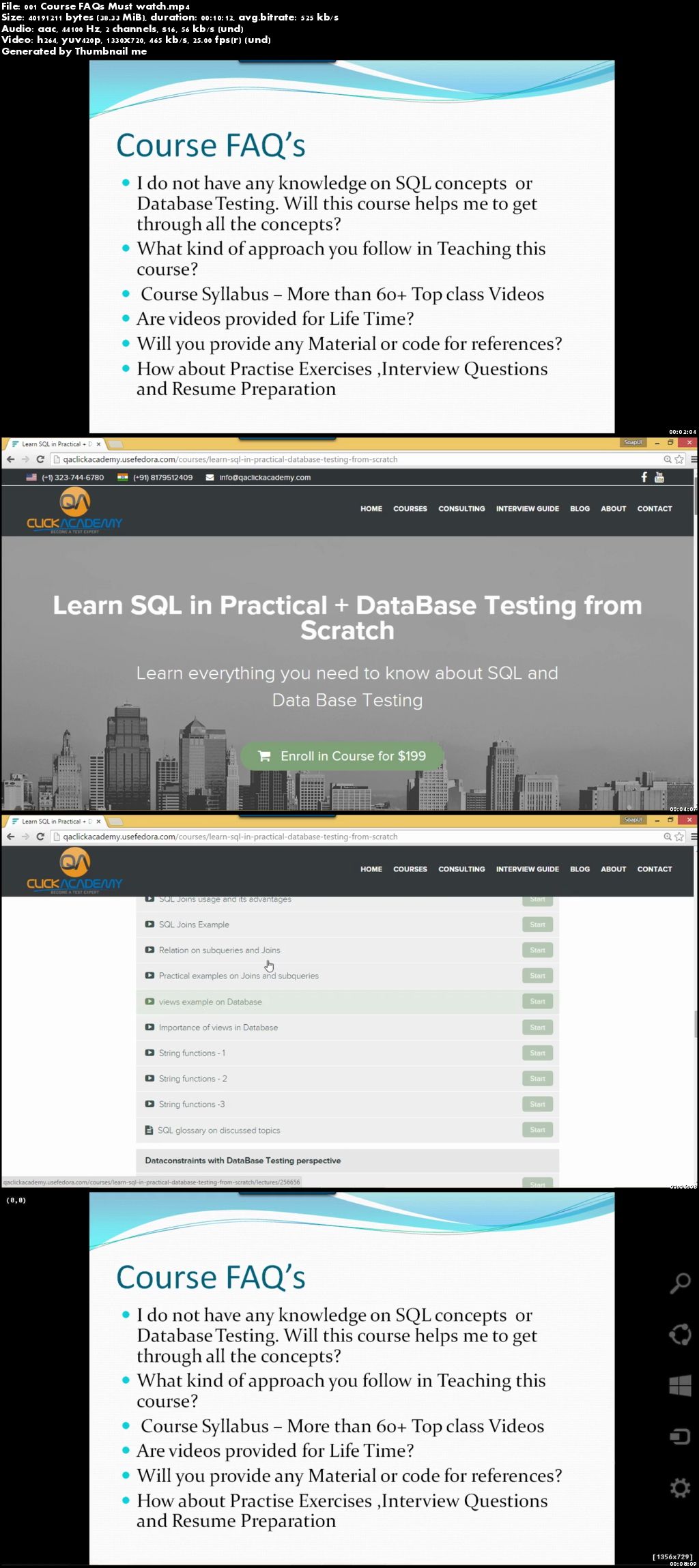Open ABOUT in the menu above the Enroll banner
The height and width of the screenshot is (1568, 699).
tap(613, 508)
